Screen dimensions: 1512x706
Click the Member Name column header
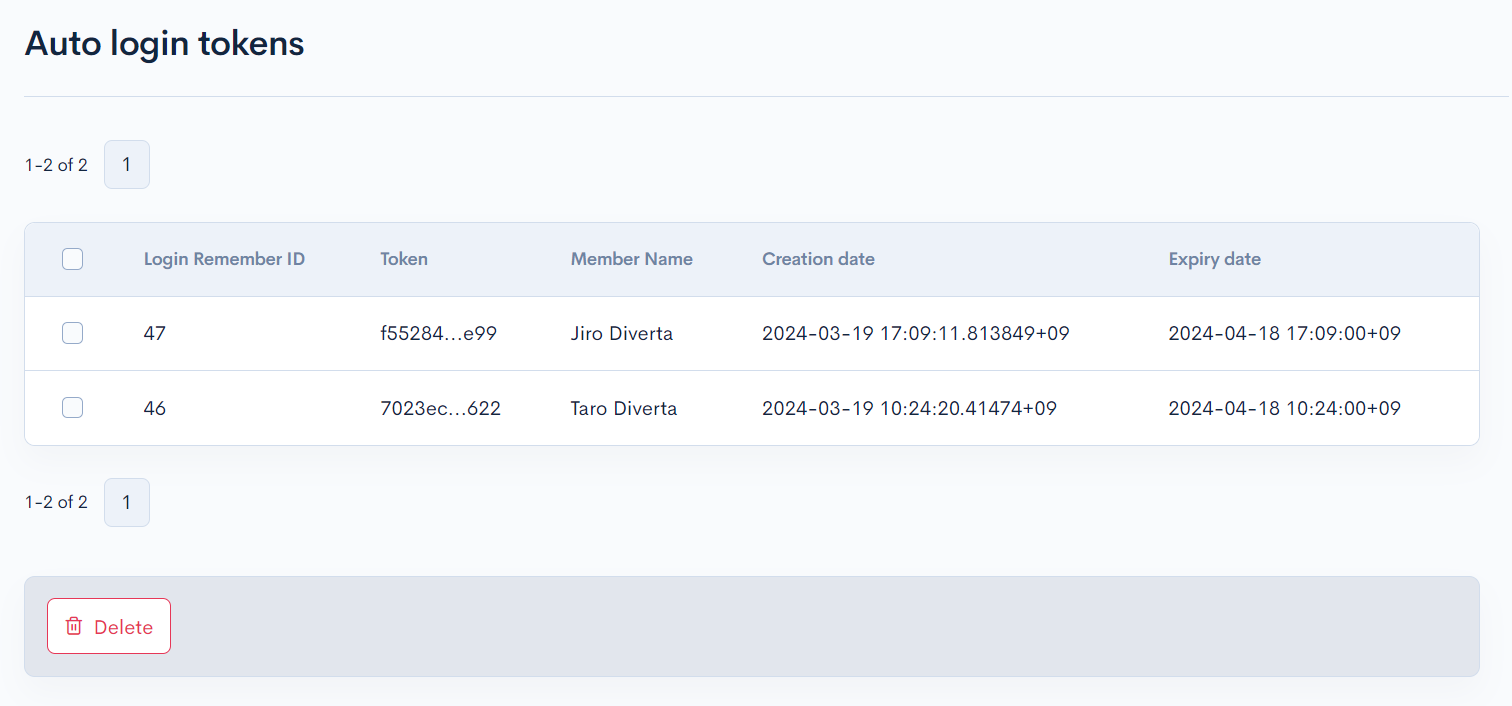pos(631,259)
